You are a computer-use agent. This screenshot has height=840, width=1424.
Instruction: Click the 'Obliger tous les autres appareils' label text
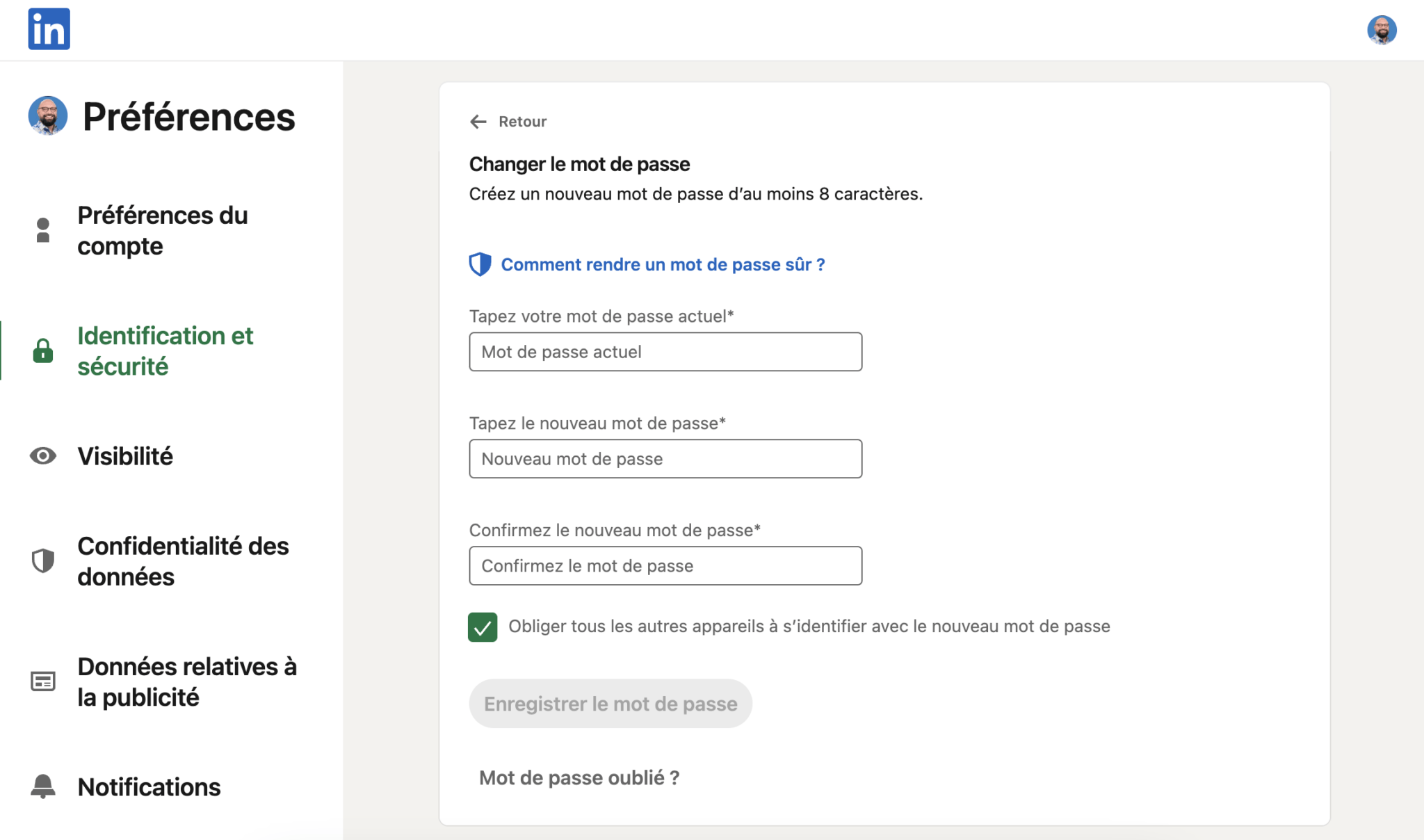click(x=809, y=627)
